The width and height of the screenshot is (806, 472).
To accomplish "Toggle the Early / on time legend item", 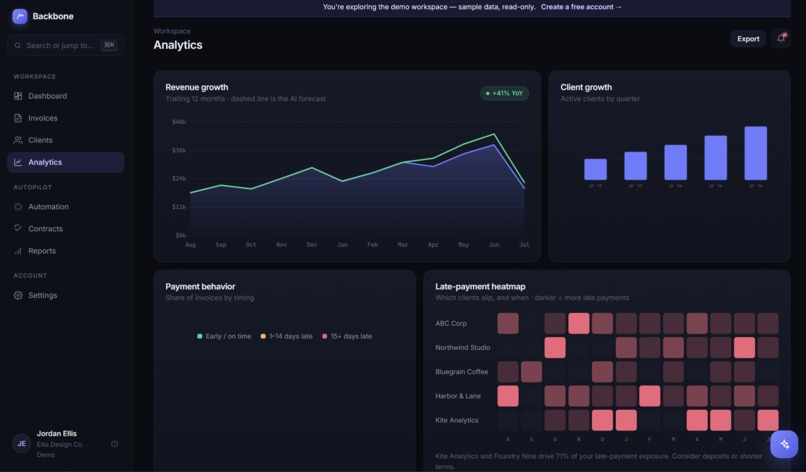I will 224,336.
